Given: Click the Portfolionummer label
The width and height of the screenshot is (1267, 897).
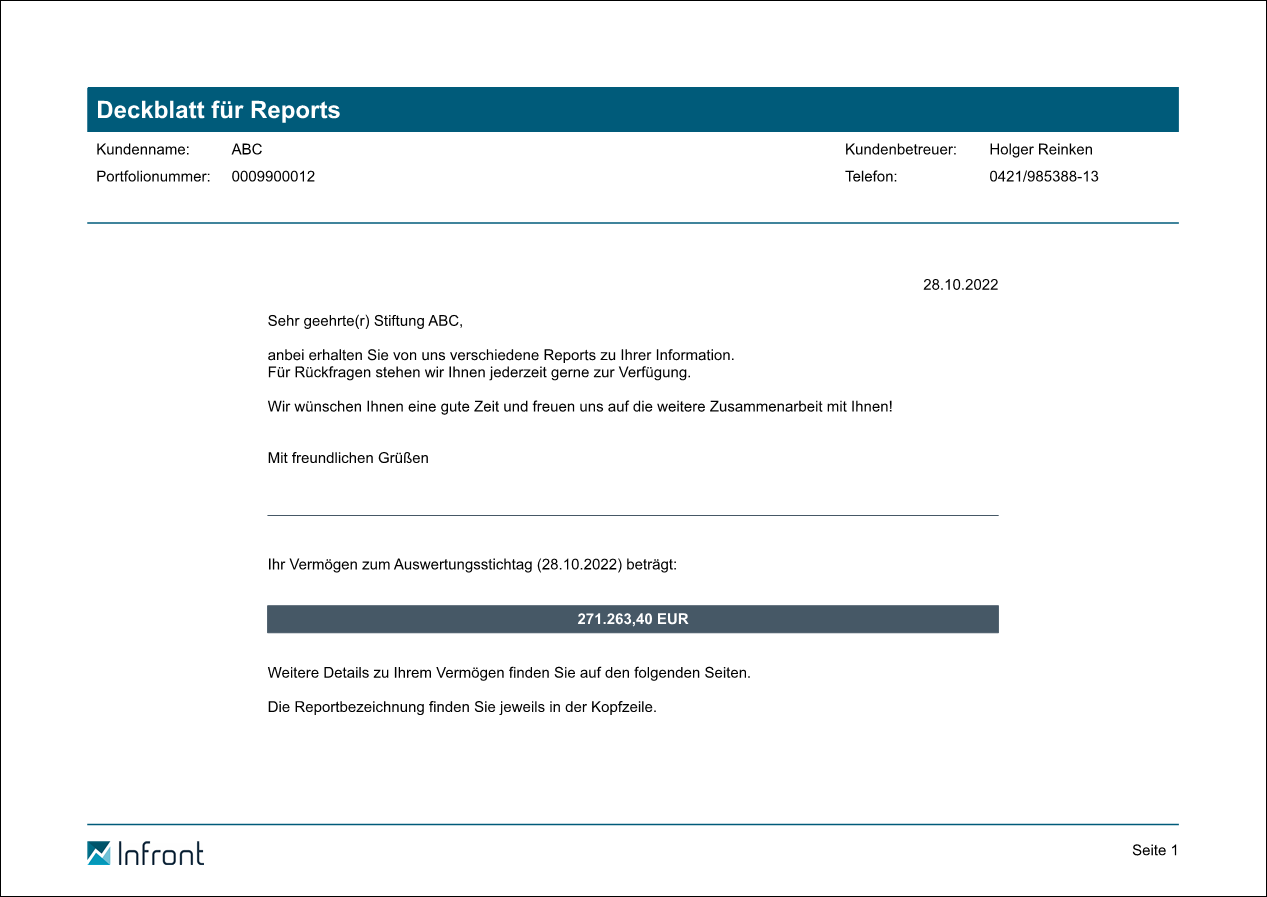Looking at the screenshot, I should 153,177.
